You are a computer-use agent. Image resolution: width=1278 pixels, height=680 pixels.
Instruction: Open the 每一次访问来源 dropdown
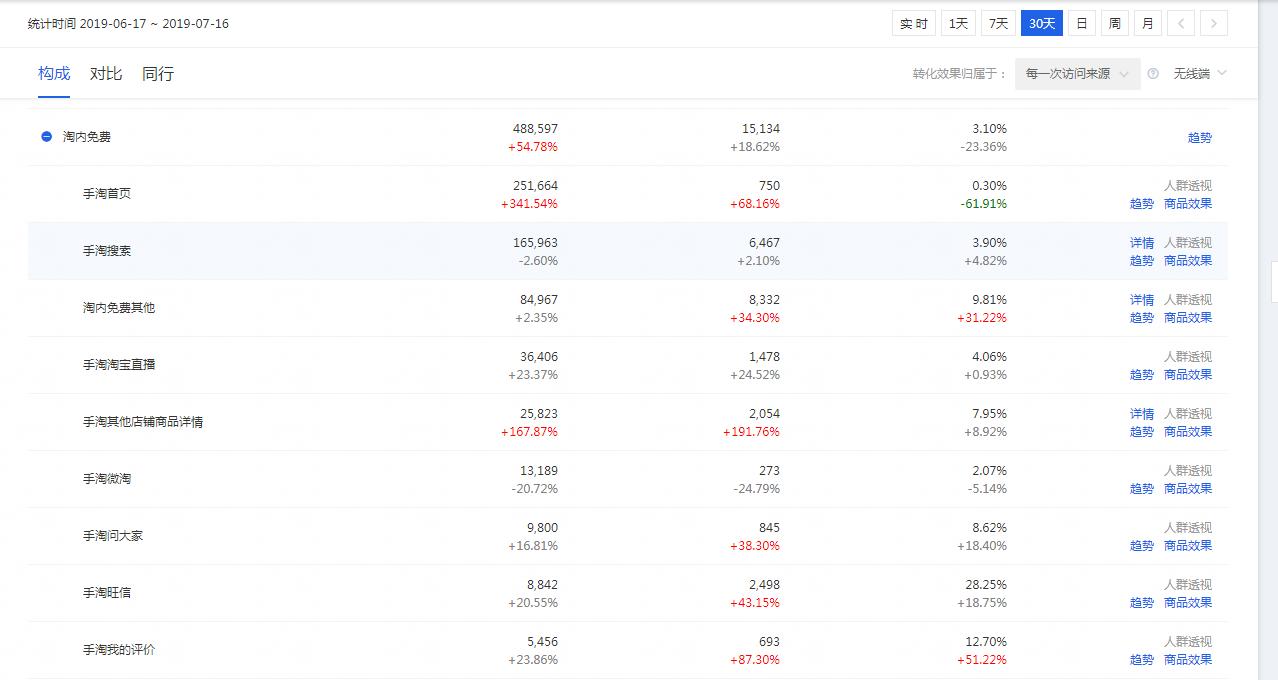[1077, 74]
